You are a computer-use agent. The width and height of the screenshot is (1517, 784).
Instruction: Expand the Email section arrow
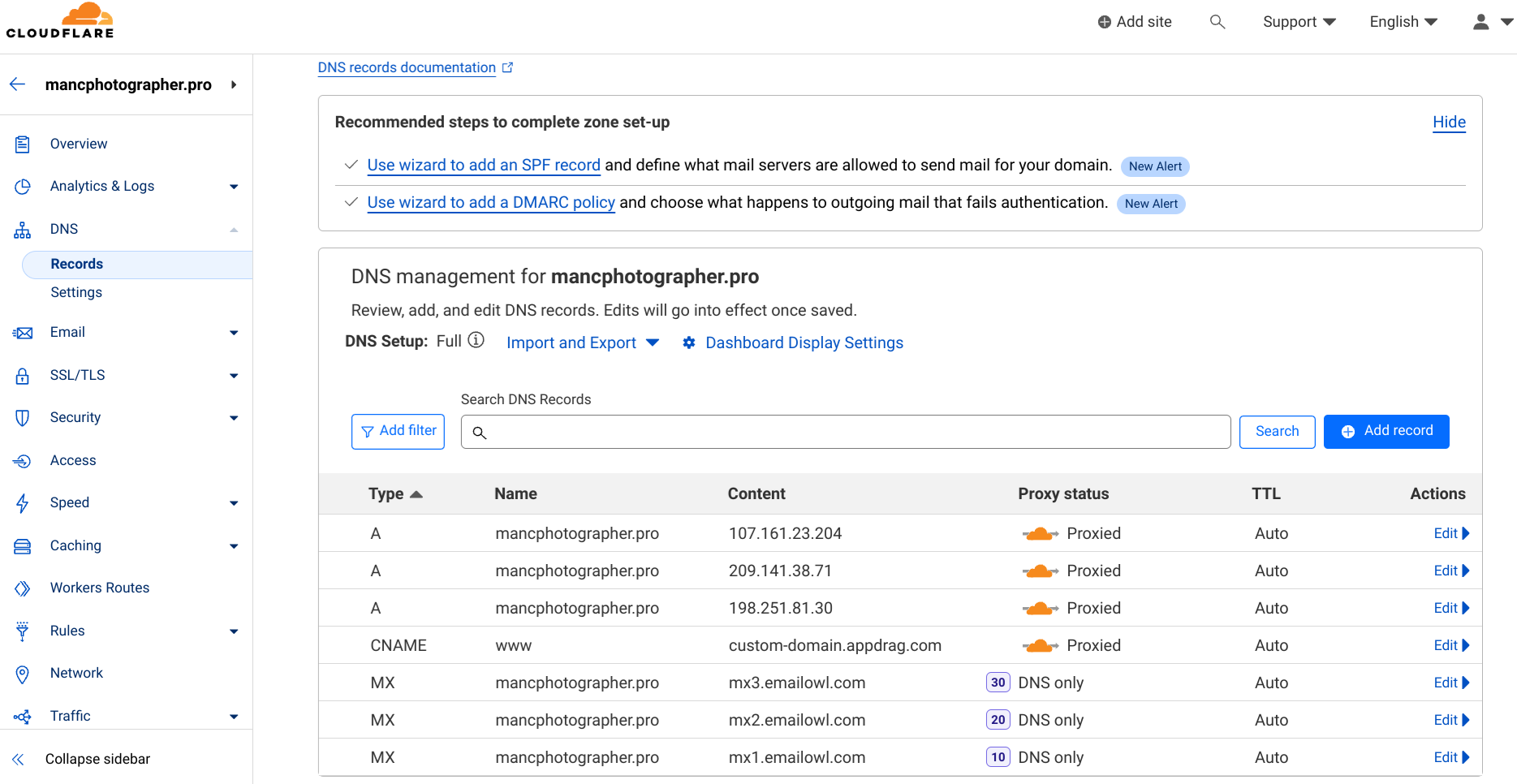234,333
